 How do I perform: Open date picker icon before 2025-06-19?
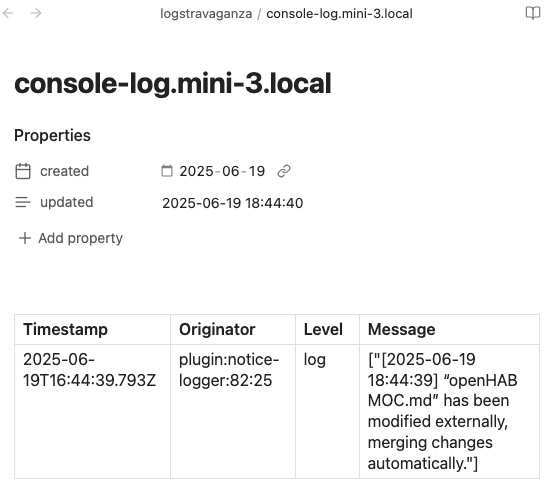pyautogui.click(x=167, y=171)
